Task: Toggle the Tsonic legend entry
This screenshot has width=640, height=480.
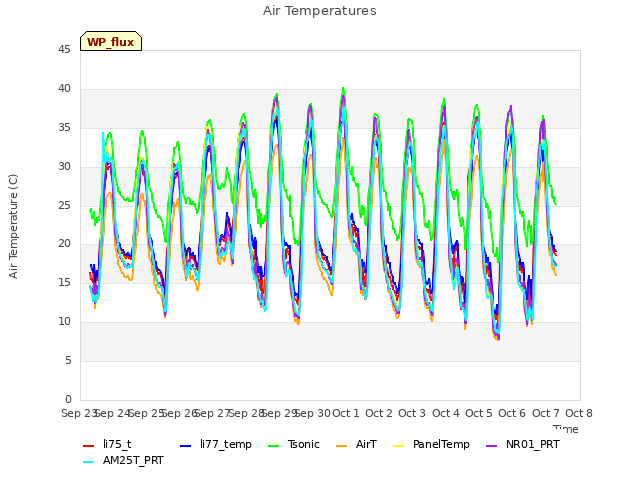Action: click(293, 444)
